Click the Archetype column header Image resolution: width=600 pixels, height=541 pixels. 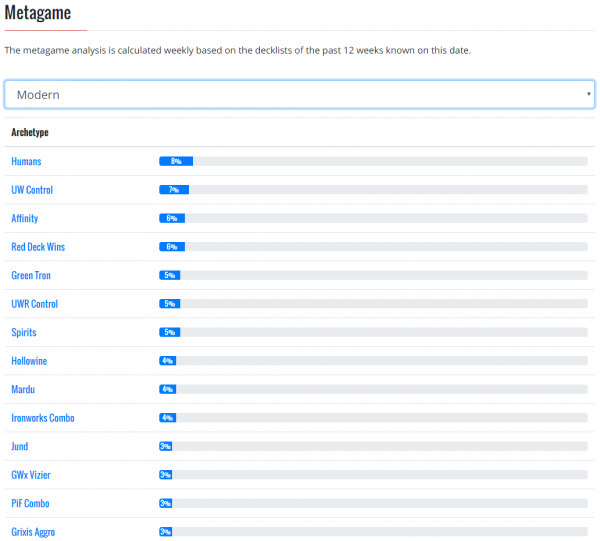tap(30, 132)
